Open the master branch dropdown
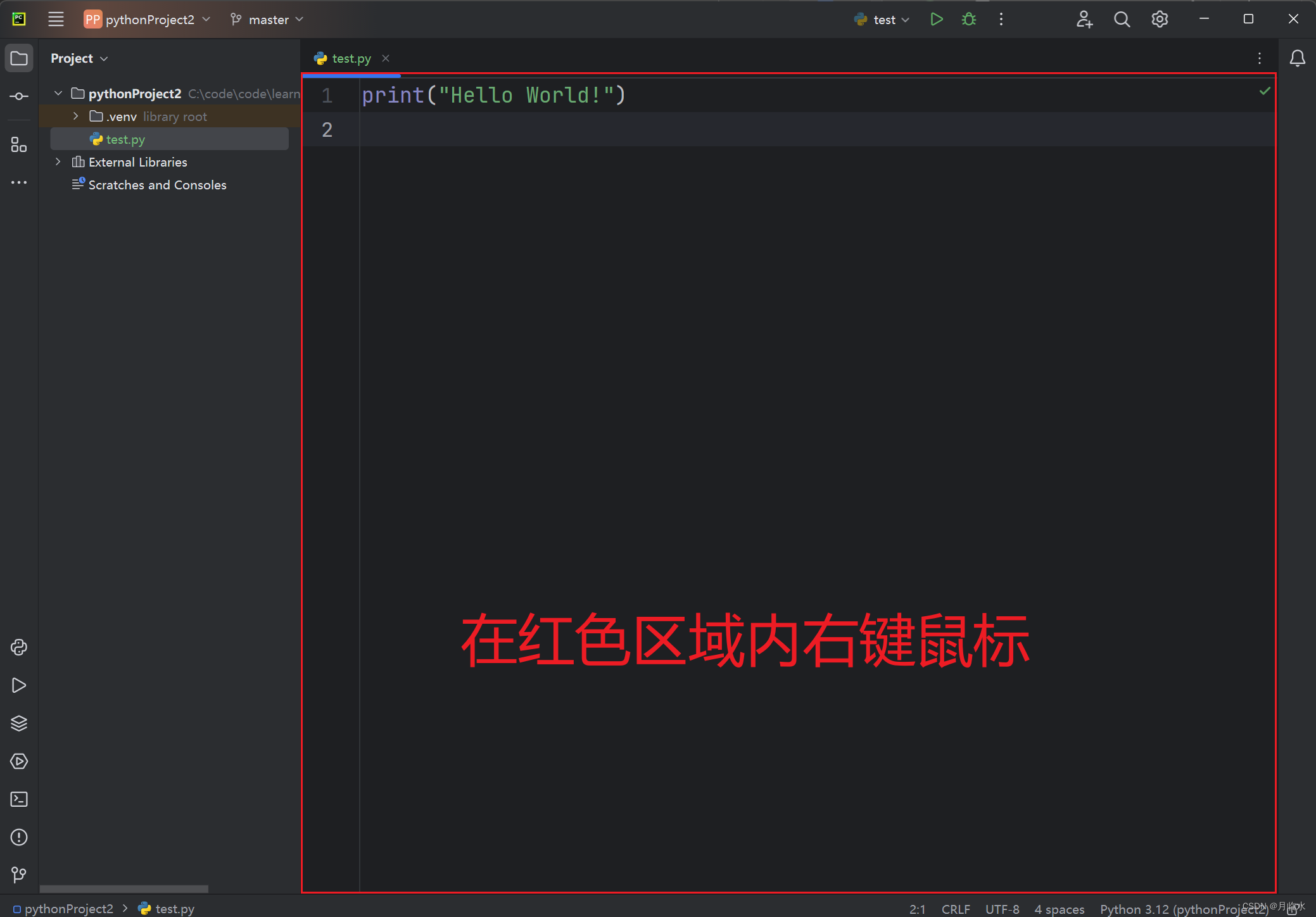 pos(268,20)
